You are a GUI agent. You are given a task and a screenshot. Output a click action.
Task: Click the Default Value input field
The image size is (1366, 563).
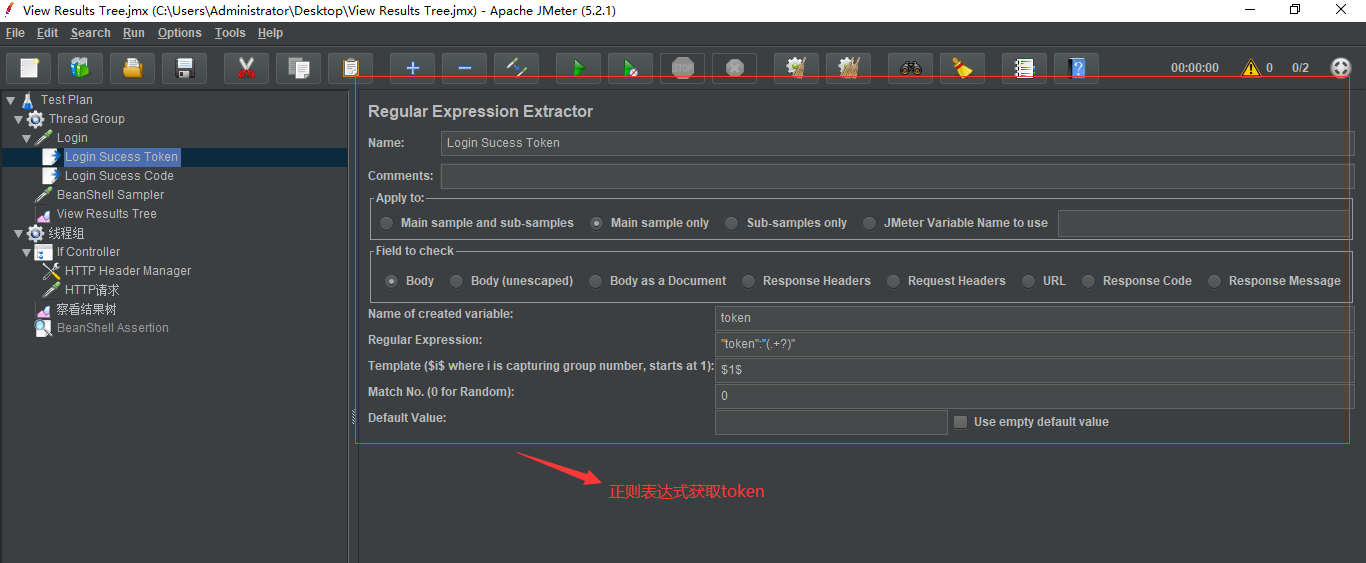(x=831, y=422)
